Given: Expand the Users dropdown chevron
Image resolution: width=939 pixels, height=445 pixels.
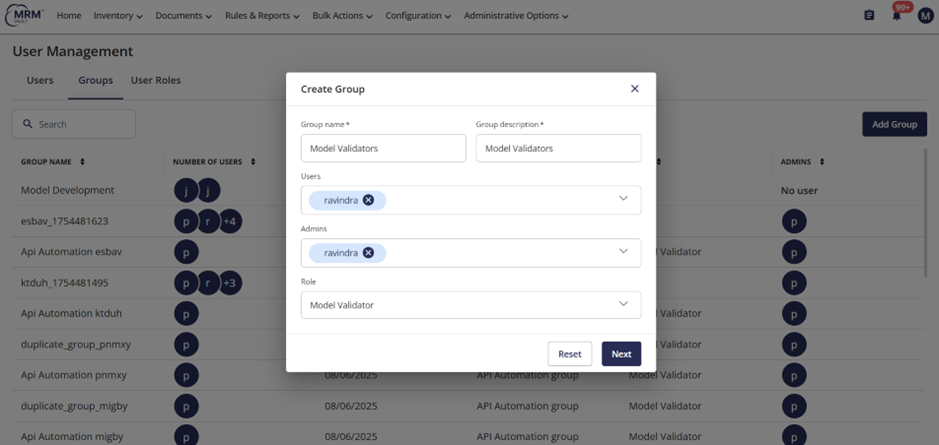Looking at the screenshot, I should click(x=623, y=199).
